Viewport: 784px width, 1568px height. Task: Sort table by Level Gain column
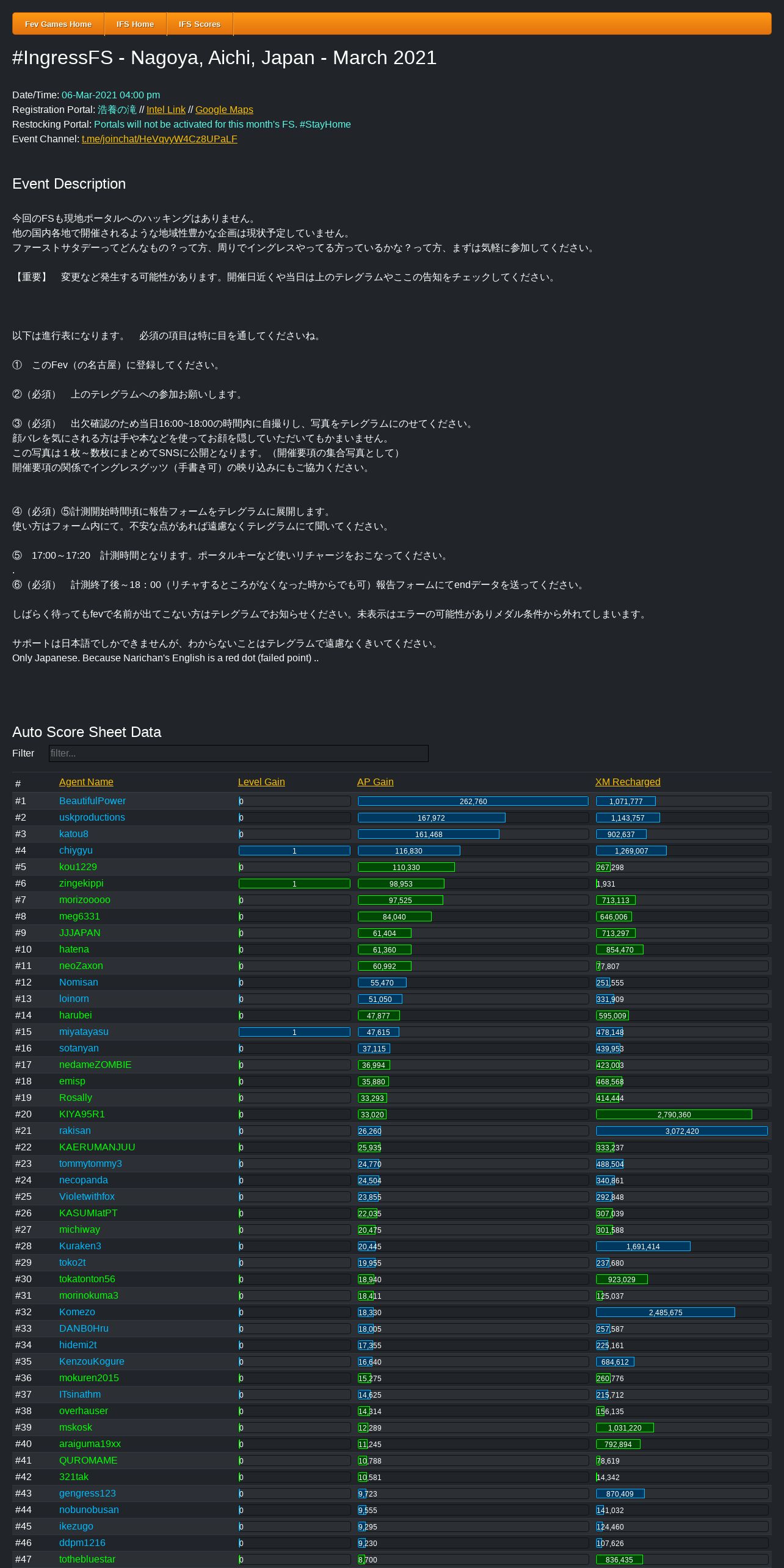click(x=261, y=782)
